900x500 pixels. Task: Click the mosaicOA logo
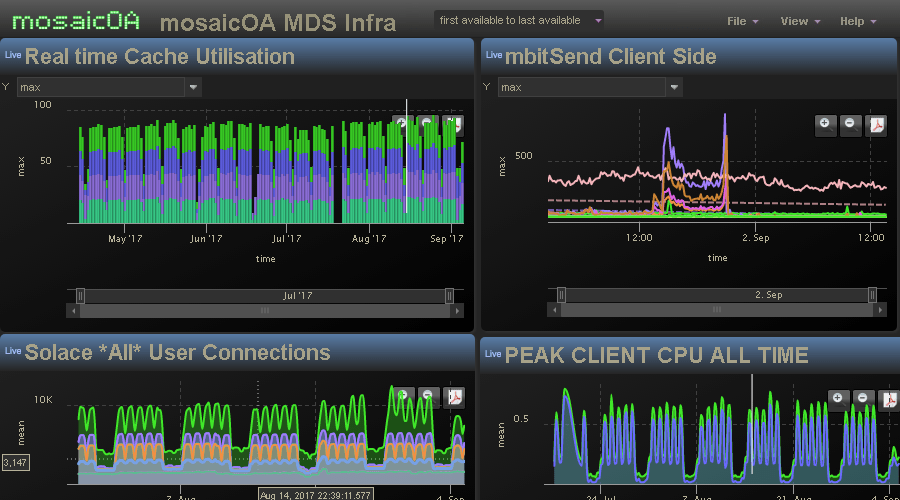[x=76, y=21]
